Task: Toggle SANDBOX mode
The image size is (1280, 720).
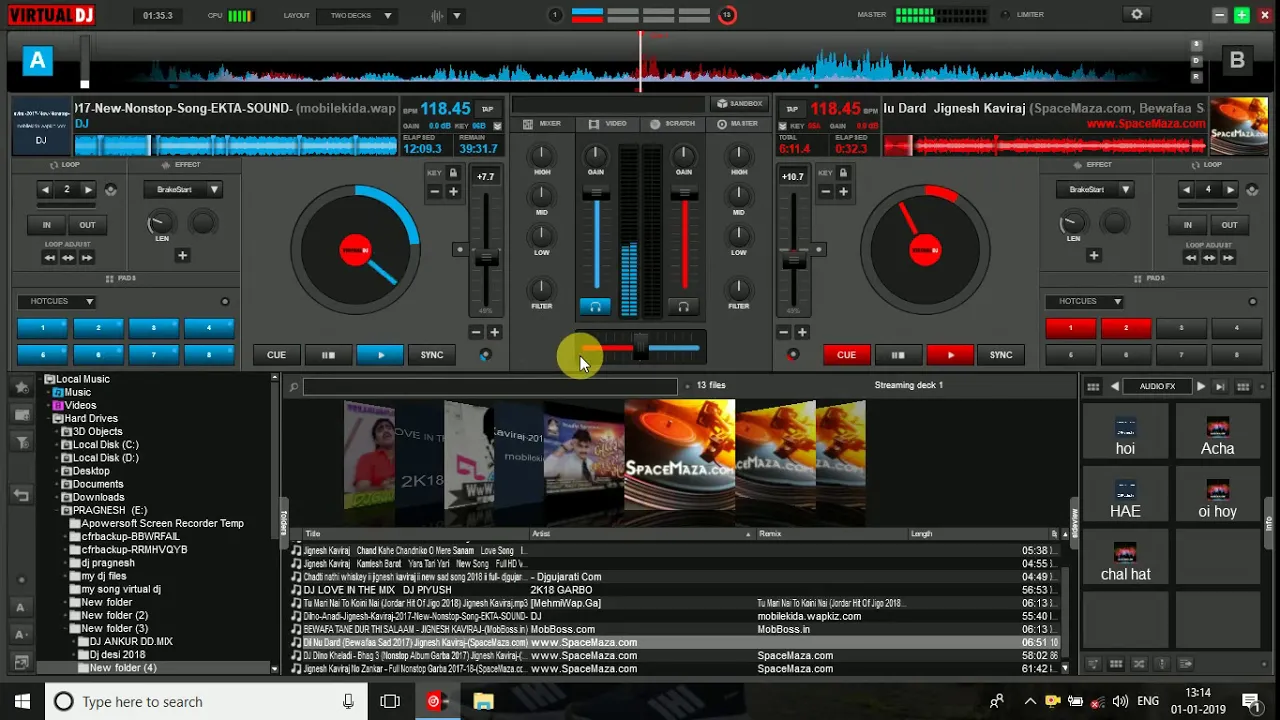Action: tap(740, 104)
